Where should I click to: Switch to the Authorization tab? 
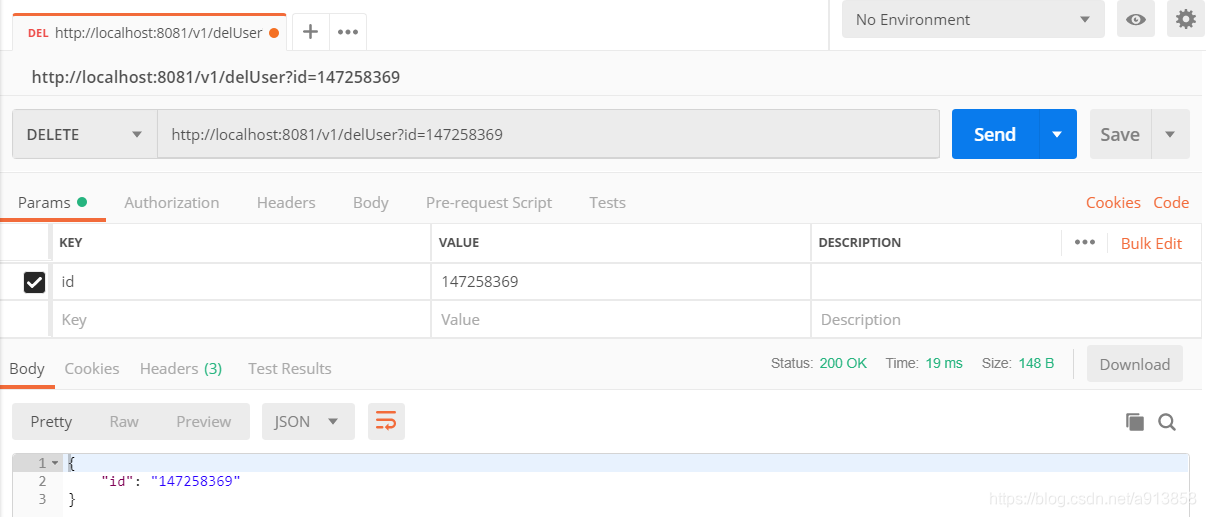point(172,202)
